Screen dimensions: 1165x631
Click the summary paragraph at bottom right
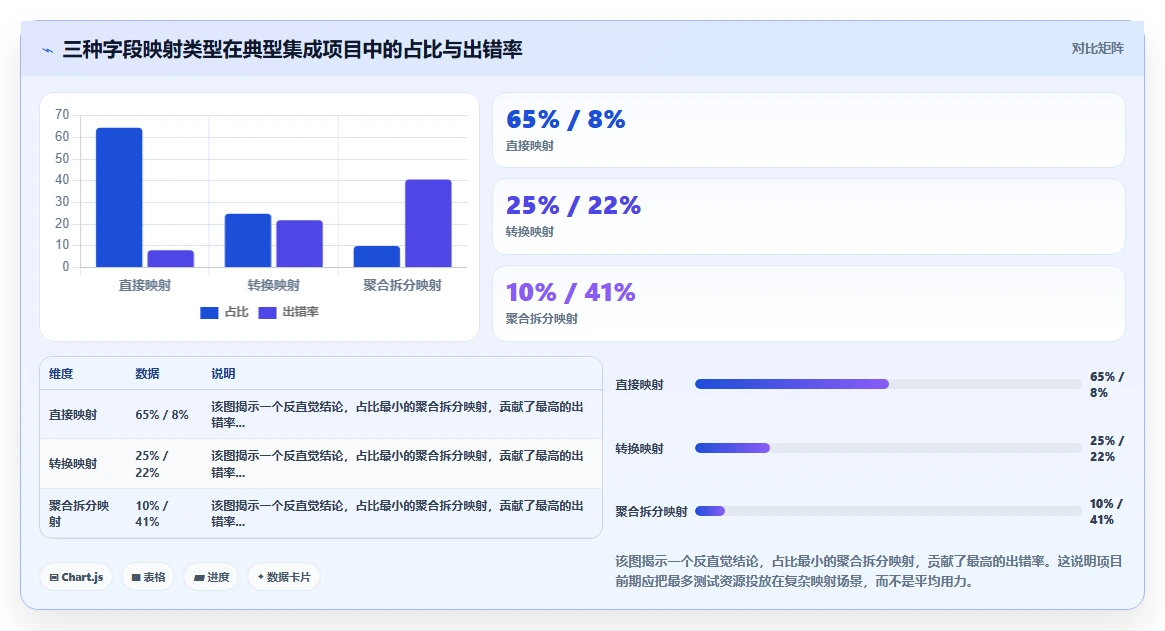(869, 571)
